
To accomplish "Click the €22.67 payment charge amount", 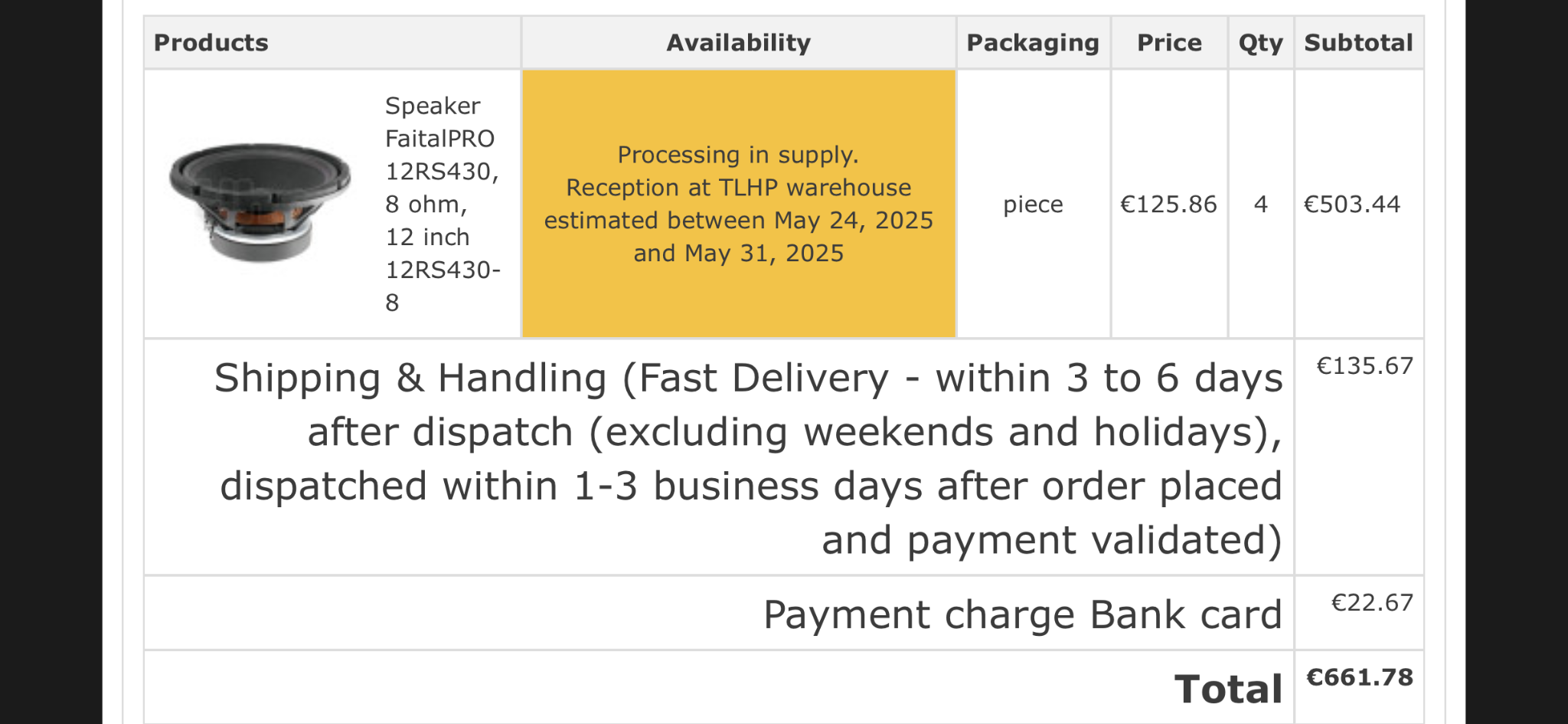I will (1372, 603).
